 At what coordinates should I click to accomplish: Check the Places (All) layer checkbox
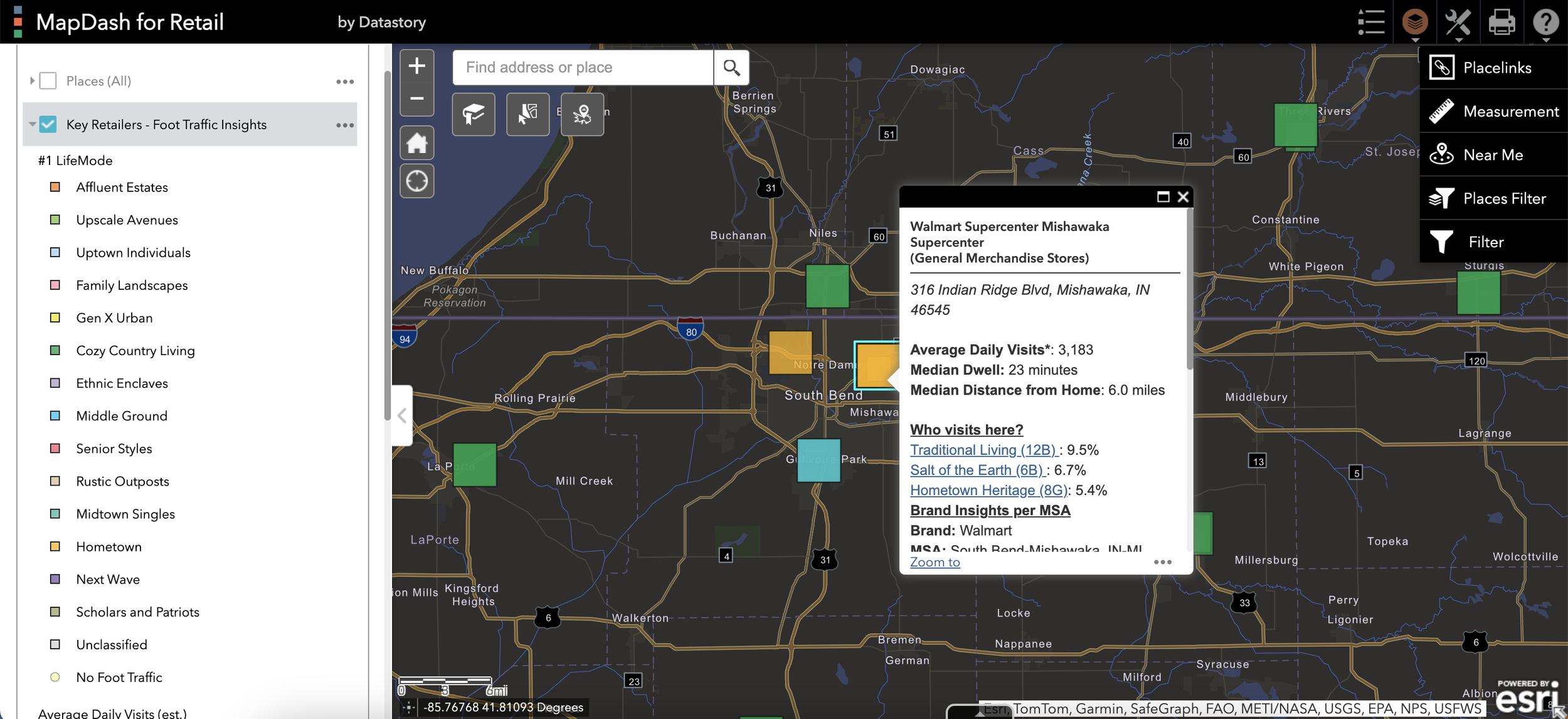pyautogui.click(x=48, y=81)
